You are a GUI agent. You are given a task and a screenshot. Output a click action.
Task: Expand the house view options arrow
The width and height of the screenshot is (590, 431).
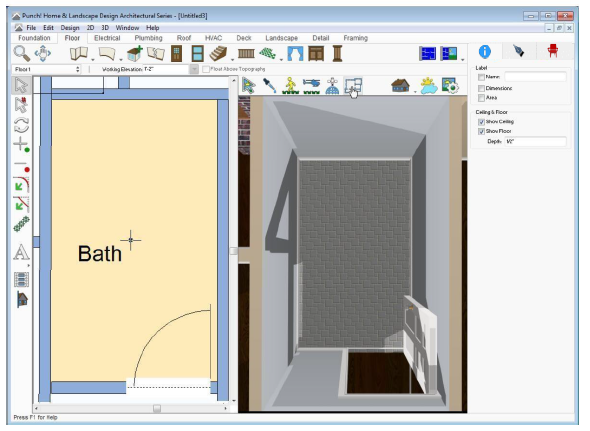coord(415,91)
